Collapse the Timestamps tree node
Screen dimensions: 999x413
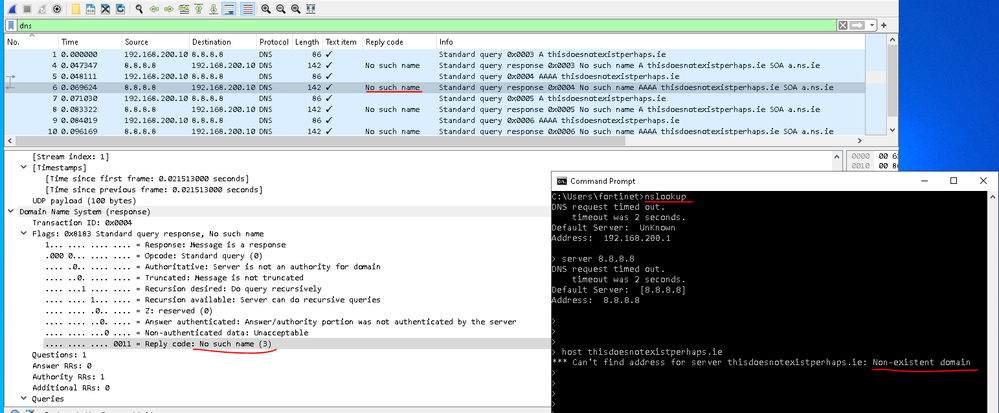[x=23, y=167]
